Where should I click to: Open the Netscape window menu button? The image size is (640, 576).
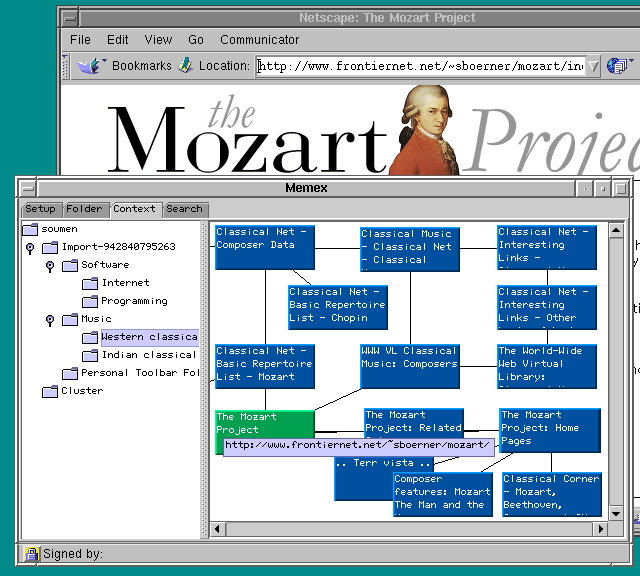[70, 18]
